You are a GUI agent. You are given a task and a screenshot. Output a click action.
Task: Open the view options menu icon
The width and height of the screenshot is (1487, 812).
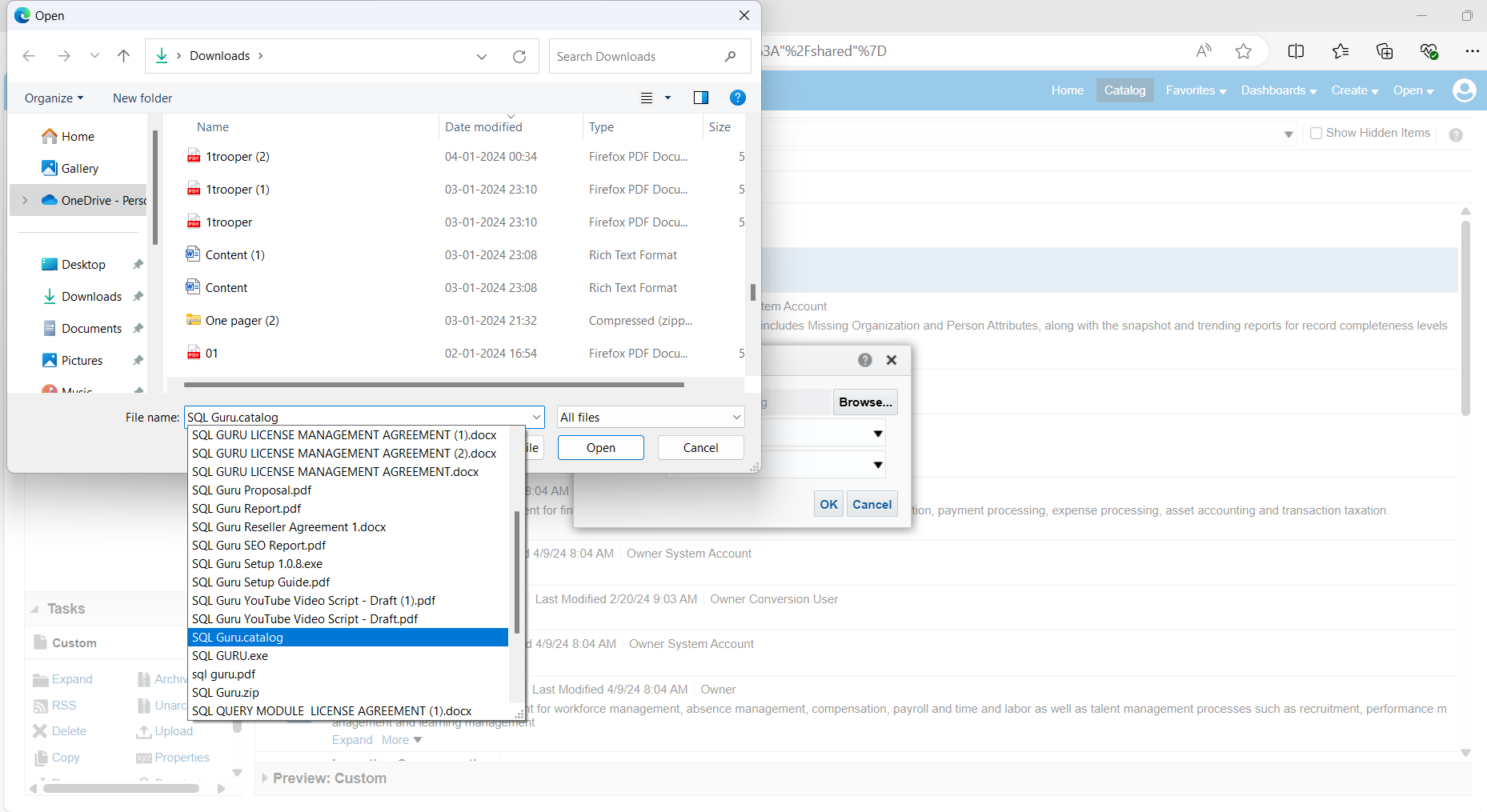(647, 98)
